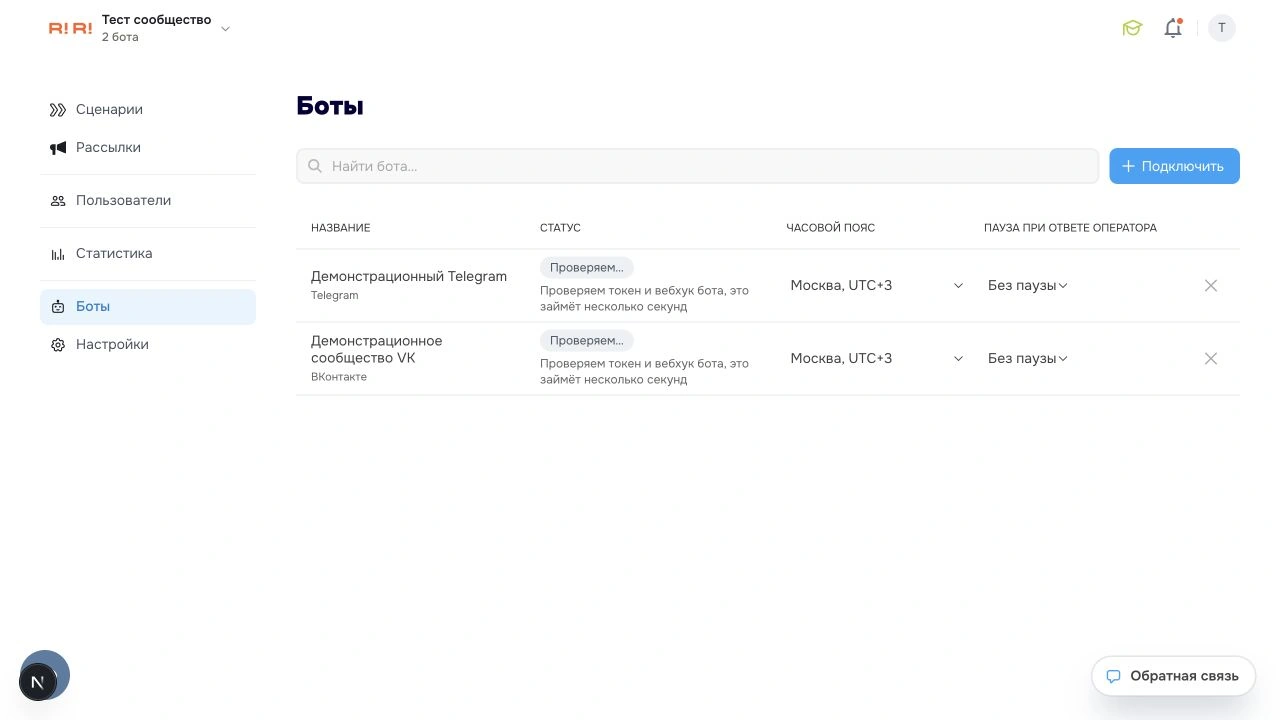Click the Подключить button
The width and height of the screenshot is (1280, 720).
pos(1174,166)
